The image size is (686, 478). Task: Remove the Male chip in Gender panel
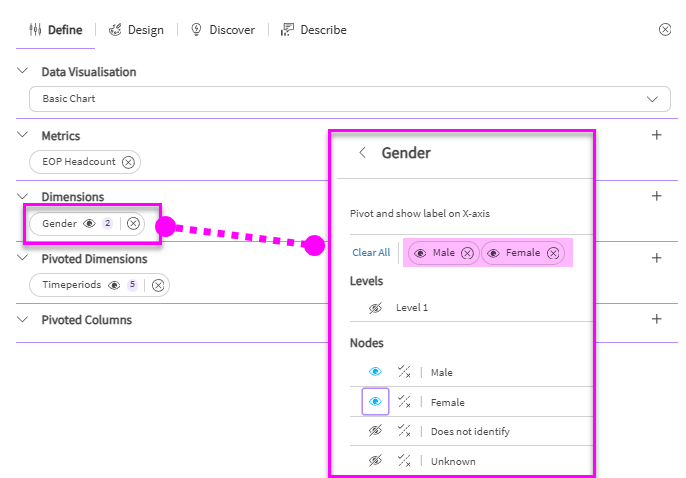[467, 254]
